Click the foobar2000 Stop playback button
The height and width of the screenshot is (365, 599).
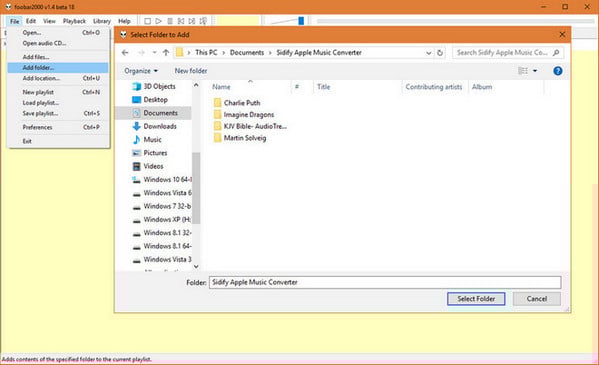[147, 21]
